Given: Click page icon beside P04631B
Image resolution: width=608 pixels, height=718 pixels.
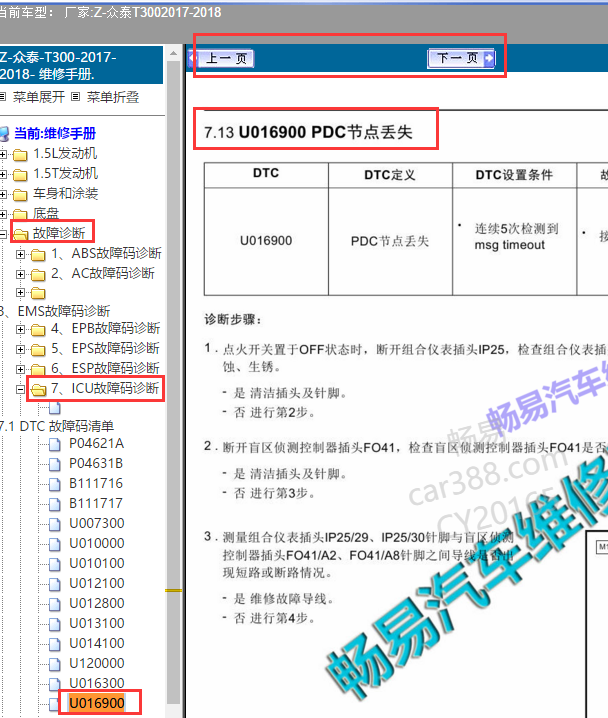Looking at the screenshot, I should pos(54,464).
